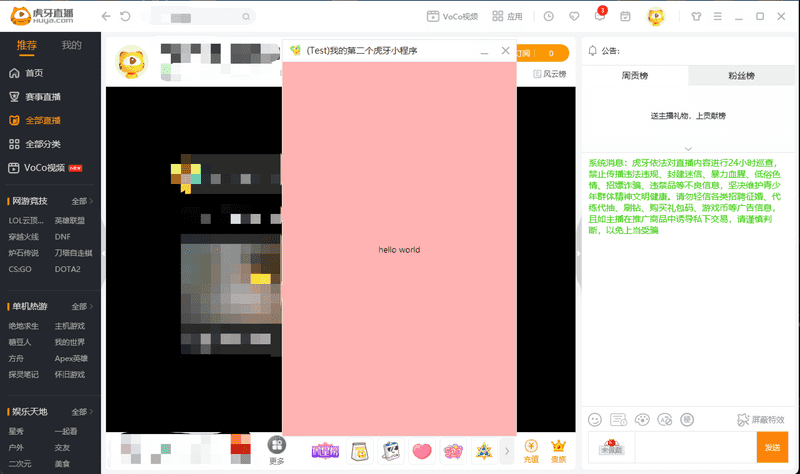
Task: Open 全部直播 in left sidebar
Action: click(42, 120)
